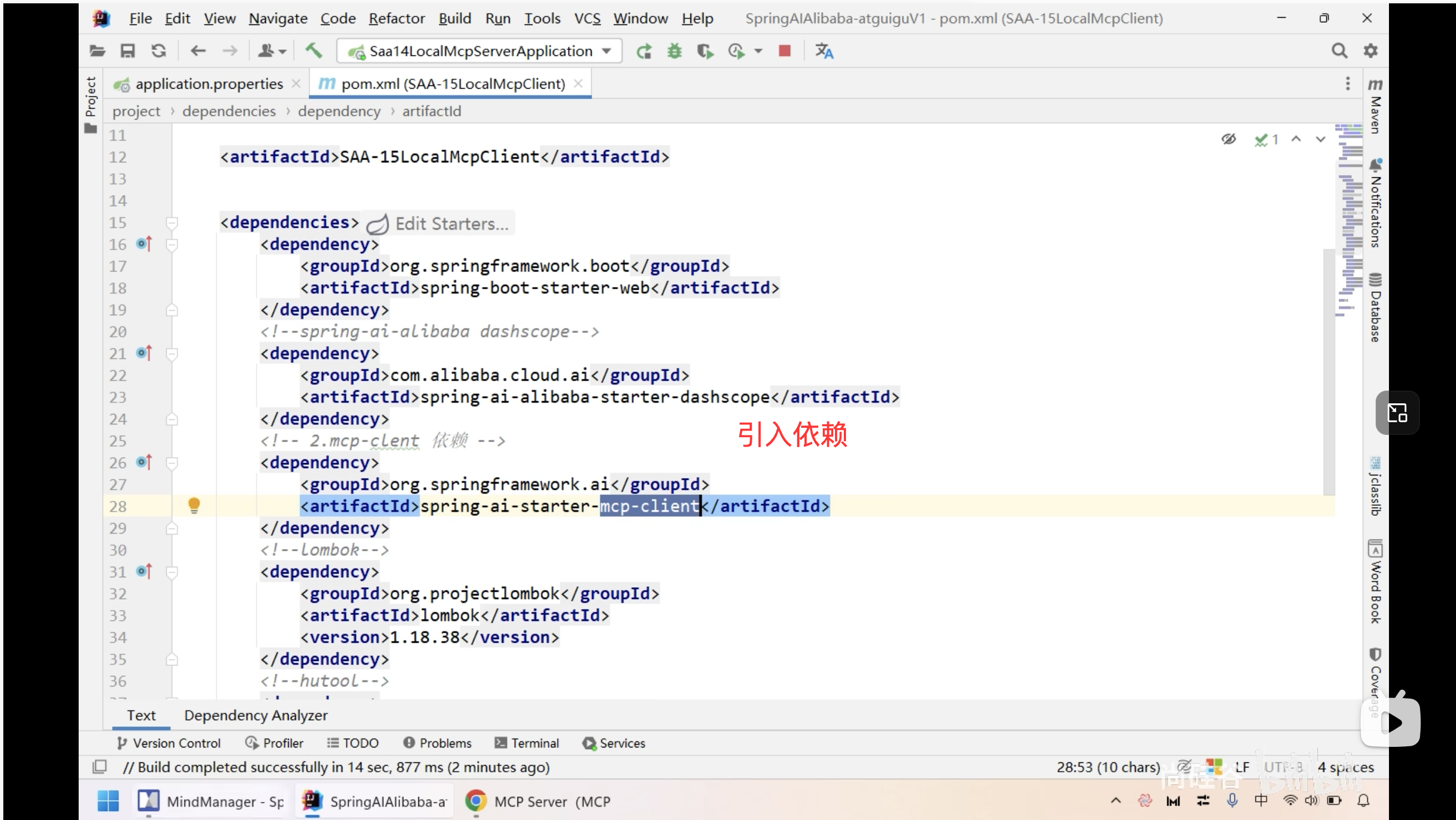Open the Dependency Analyzer tab

point(255,715)
